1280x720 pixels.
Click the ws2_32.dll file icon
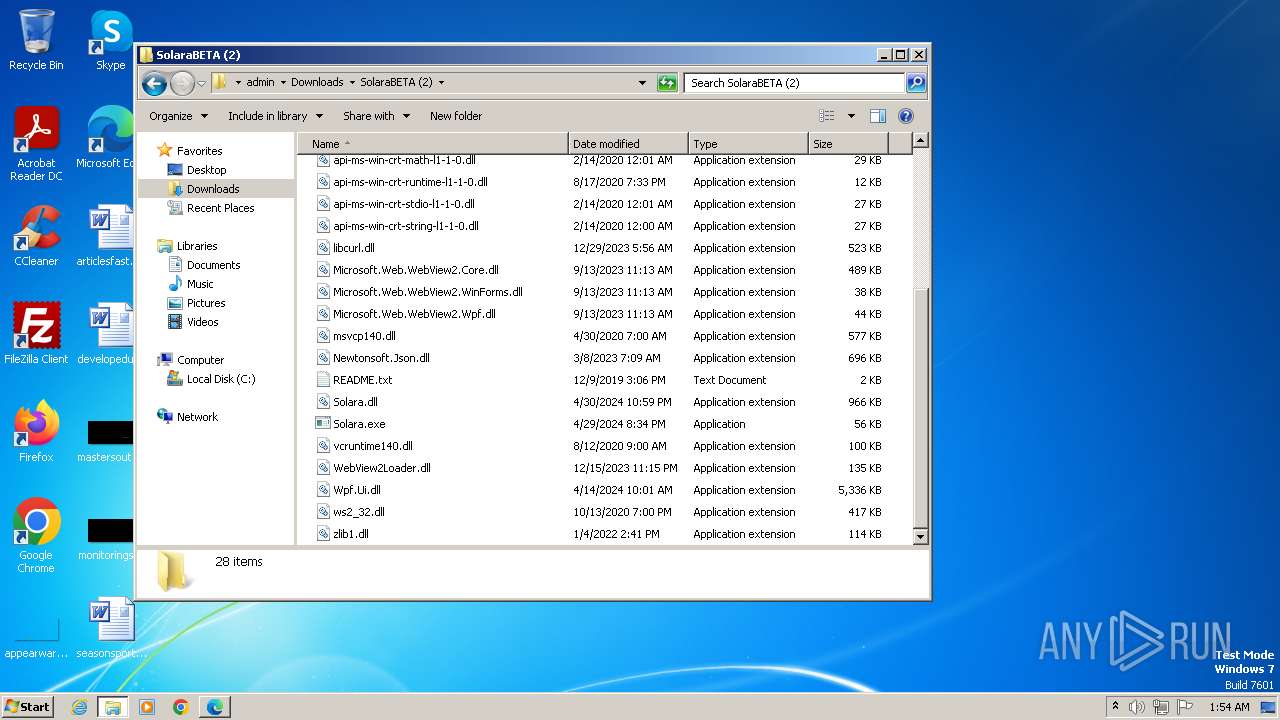click(x=323, y=512)
